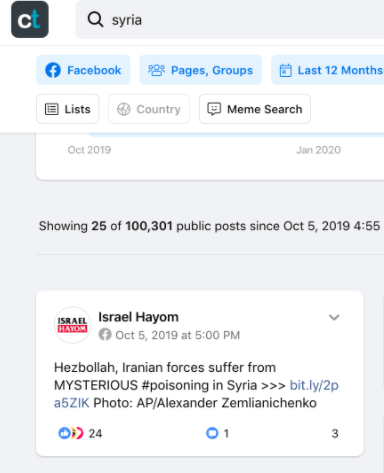Viewport: 384px width, 473px height.
Task: Expand the Israel Hayom post options chevron
Action: 334,317
